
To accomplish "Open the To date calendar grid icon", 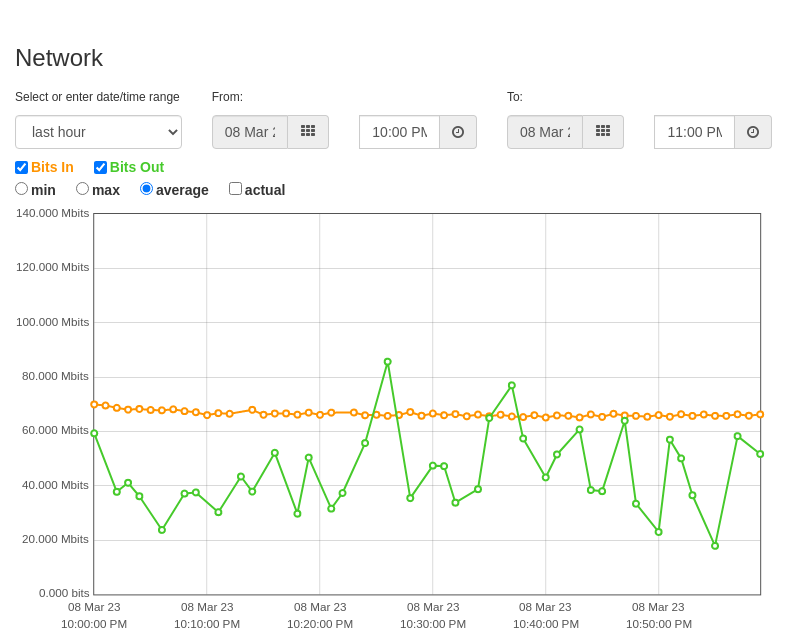I will click(603, 132).
